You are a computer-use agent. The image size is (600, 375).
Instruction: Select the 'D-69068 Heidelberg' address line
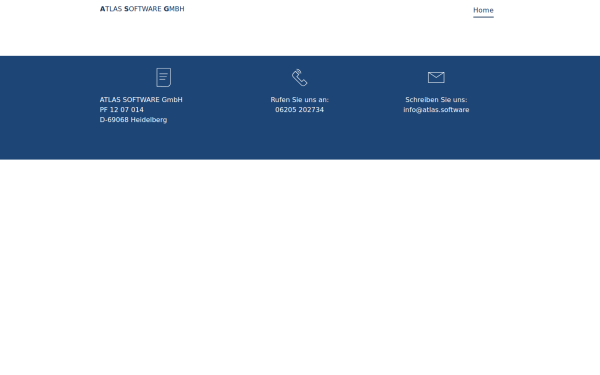133,120
